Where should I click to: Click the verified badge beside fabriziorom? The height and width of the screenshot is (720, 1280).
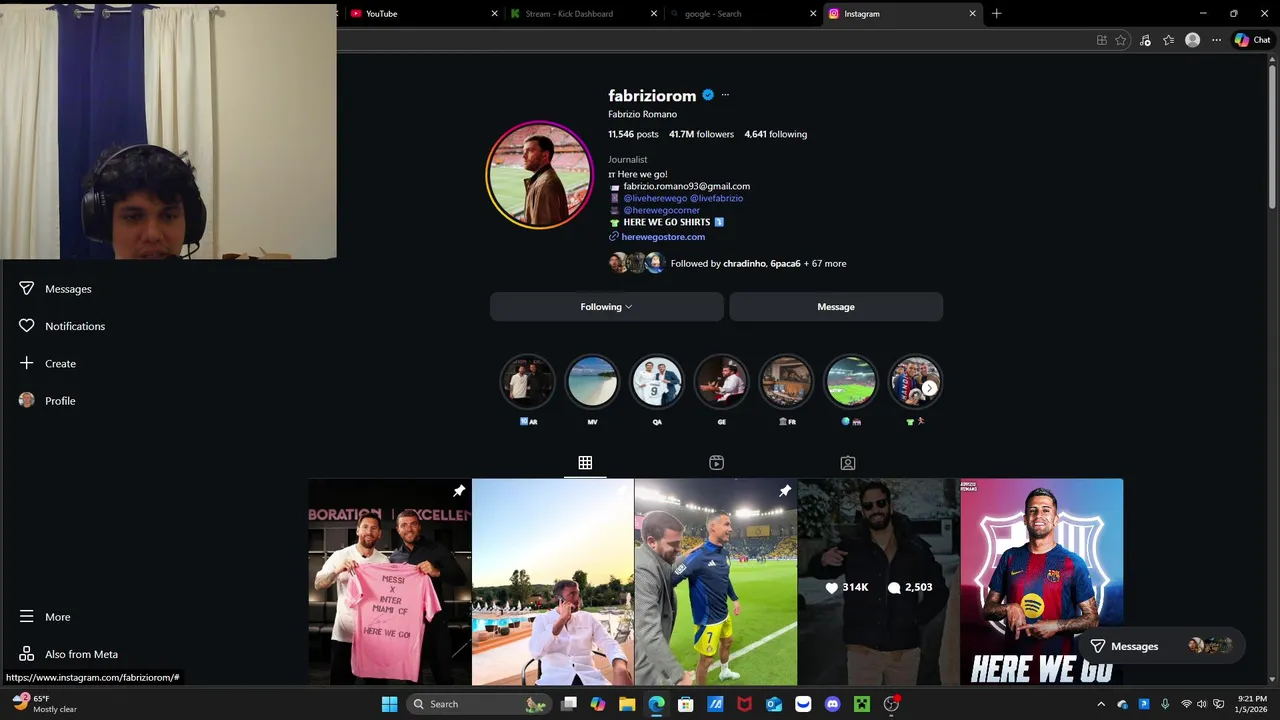pyautogui.click(x=708, y=95)
